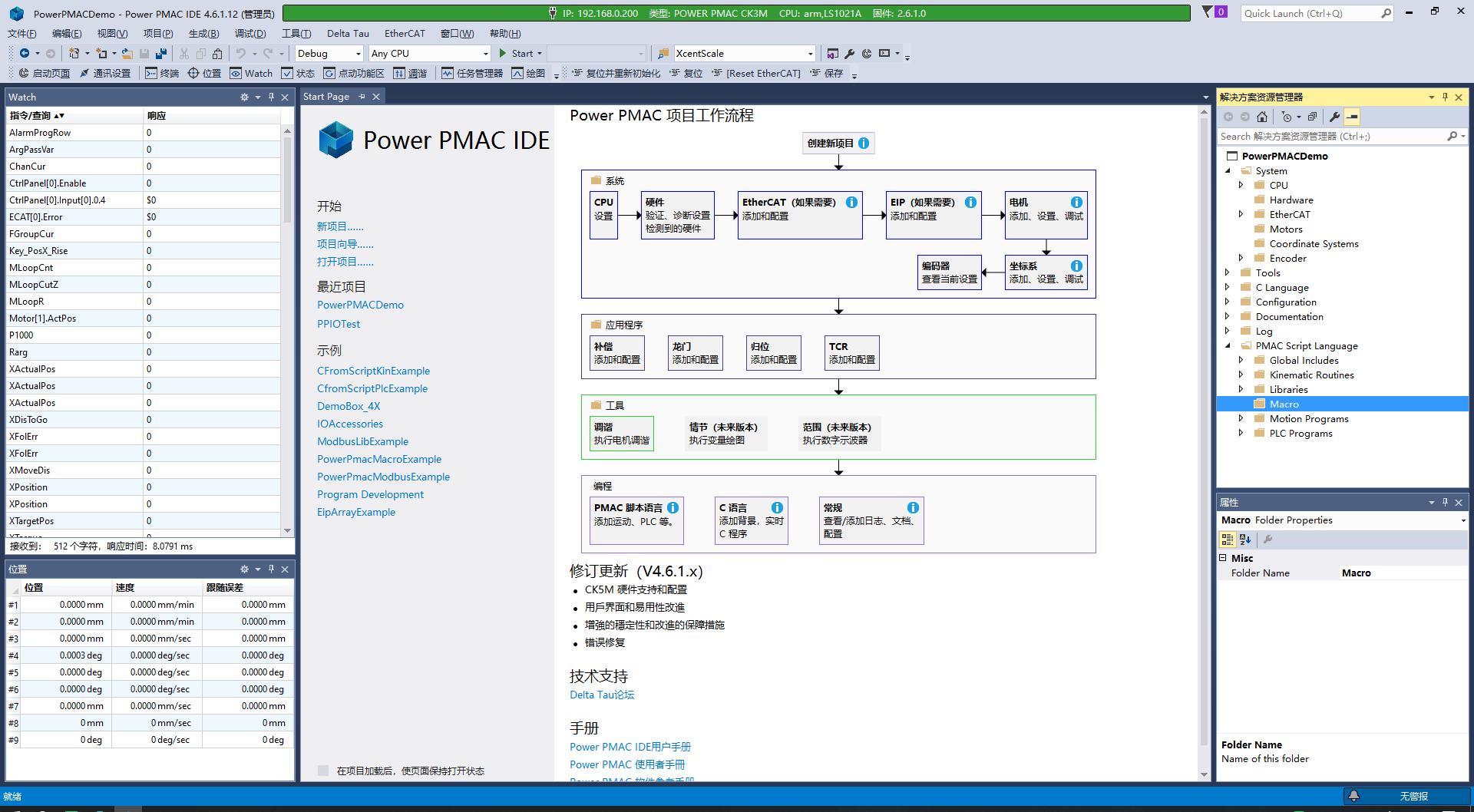Open the 启动页面 (start page) toolbar button
1474x812 pixels.
pos(45,73)
